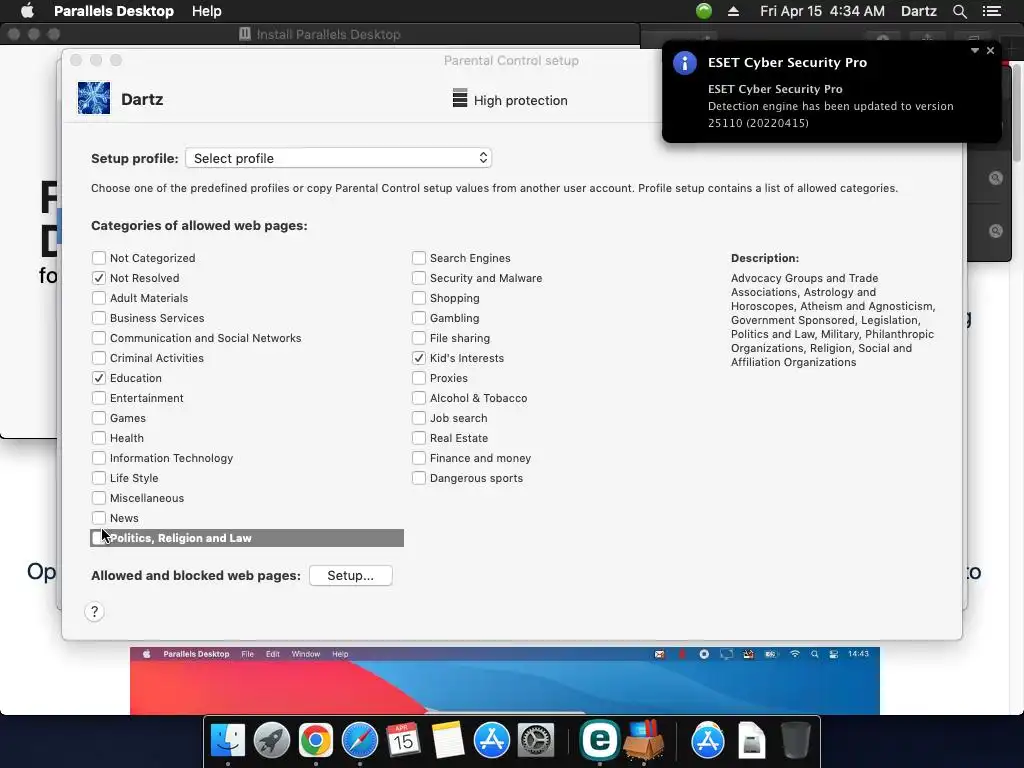Open ESET Cyber Security dock icon
This screenshot has height=768, width=1024.
(x=599, y=741)
